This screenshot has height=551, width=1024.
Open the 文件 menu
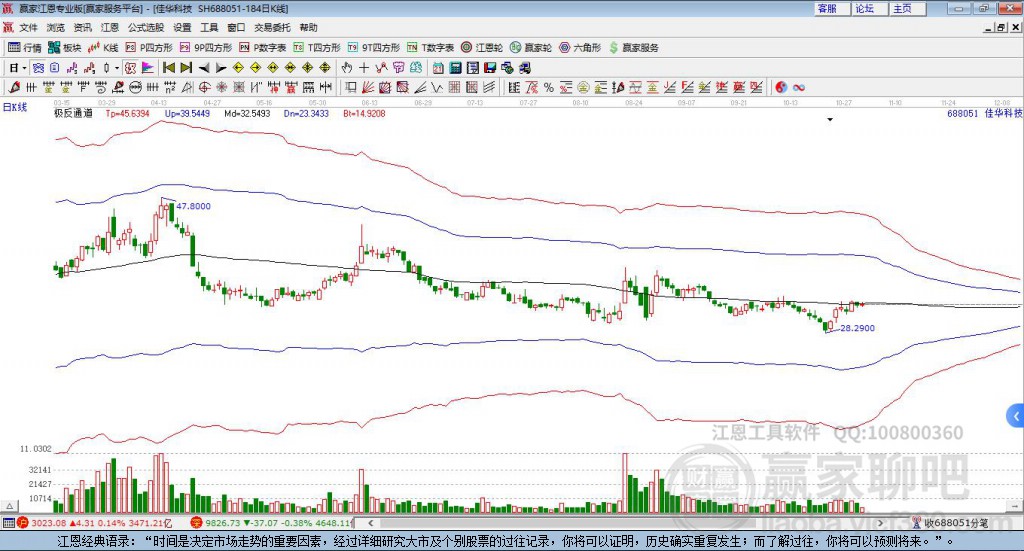[x=28, y=27]
